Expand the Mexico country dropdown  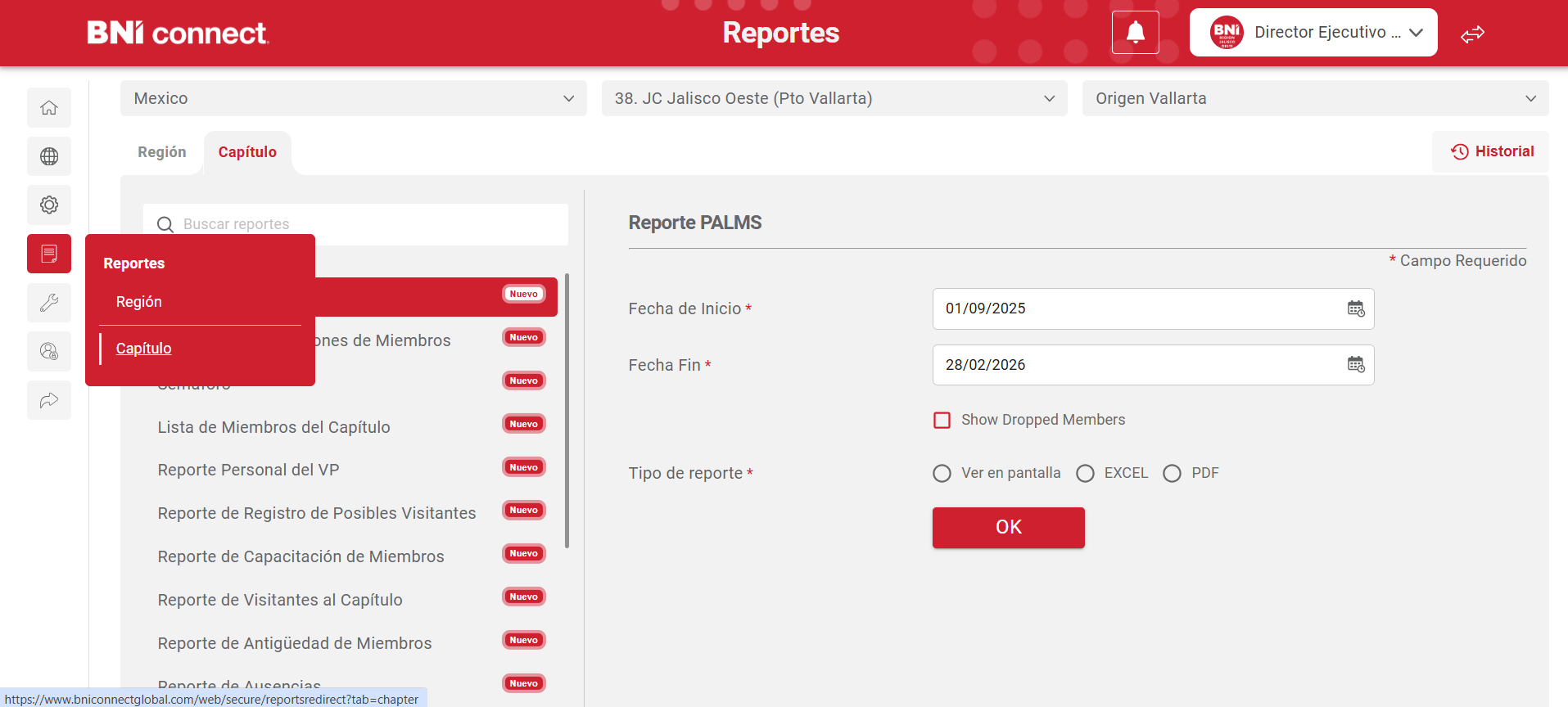[353, 98]
